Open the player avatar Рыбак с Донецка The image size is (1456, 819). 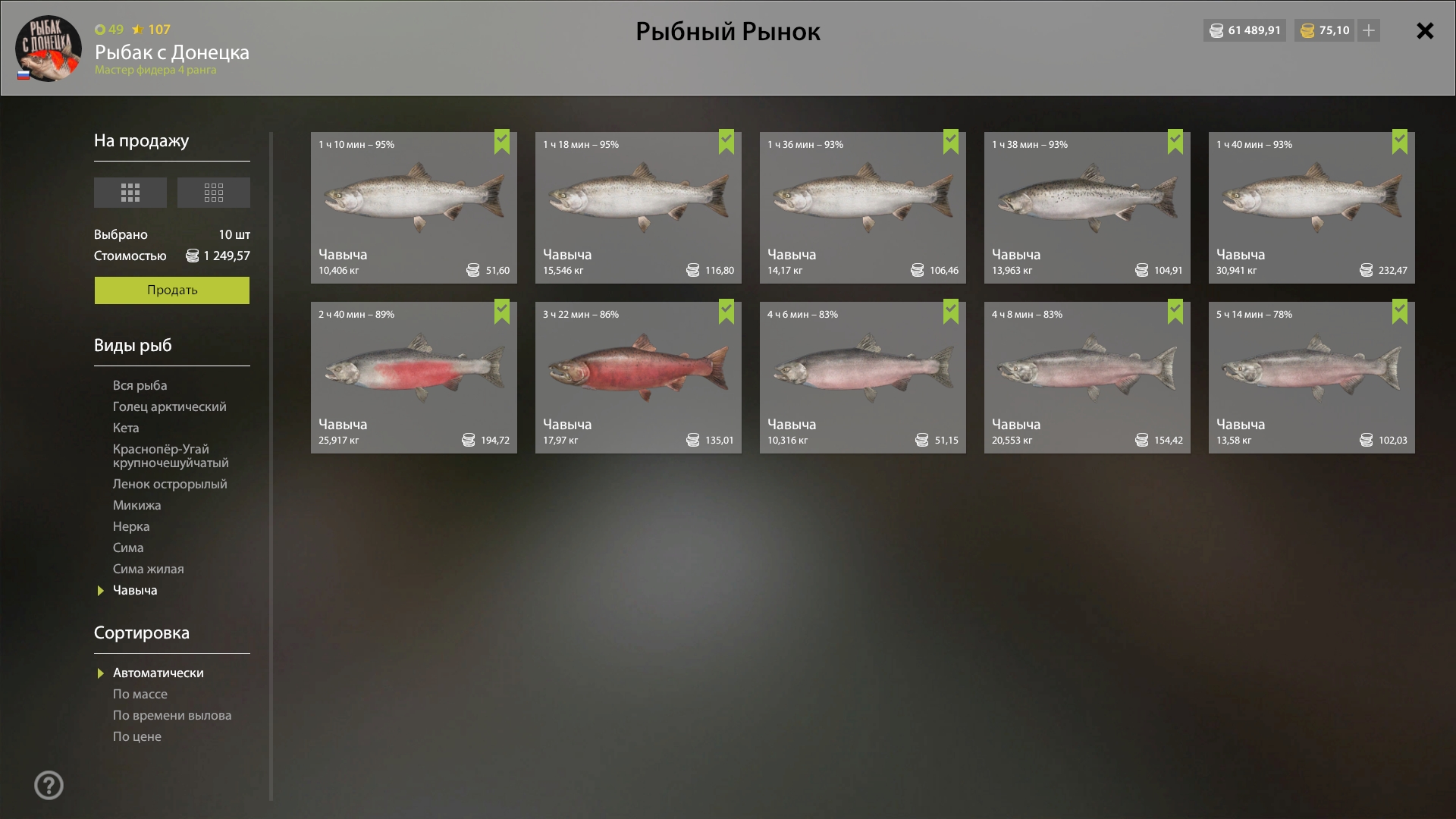49,48
